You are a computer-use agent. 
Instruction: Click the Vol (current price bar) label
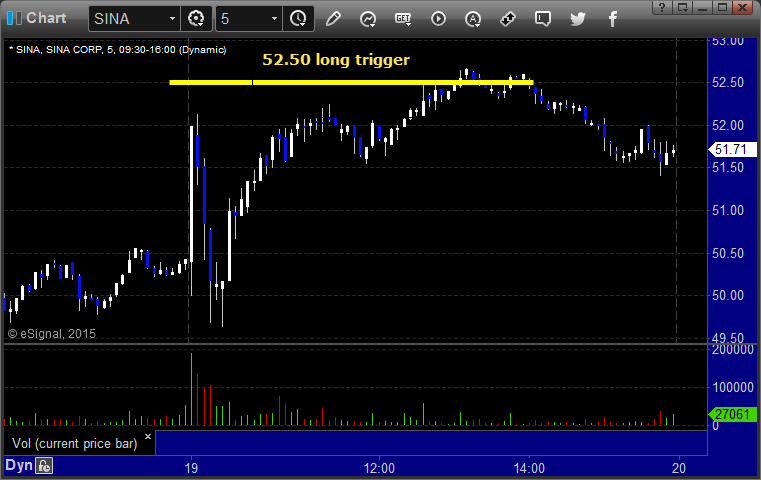(x=74, y=444)
